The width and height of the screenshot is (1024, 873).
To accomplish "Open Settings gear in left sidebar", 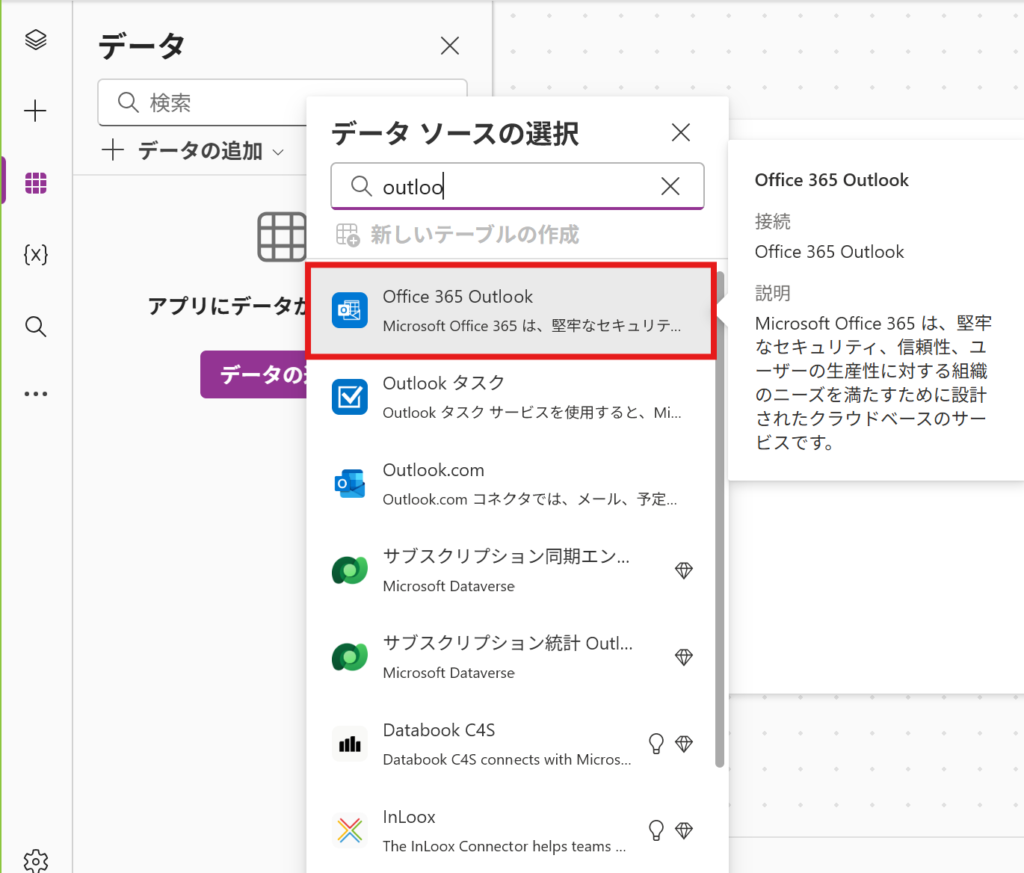I will click(x=36, y=861).
